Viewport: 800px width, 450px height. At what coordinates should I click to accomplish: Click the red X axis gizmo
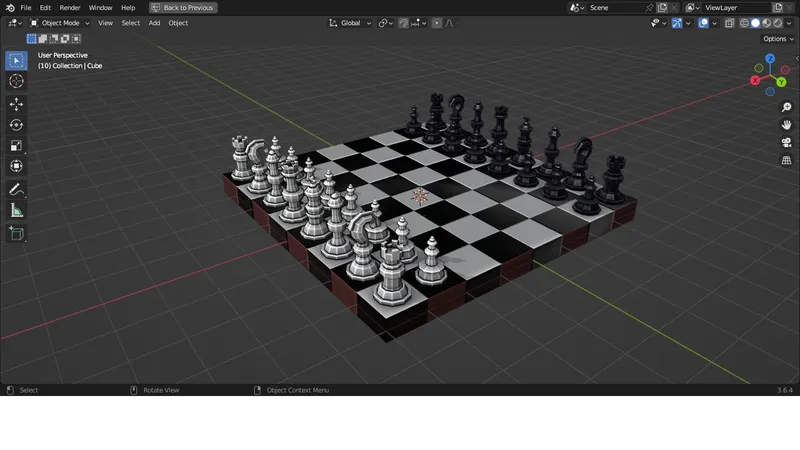pos(755,81)
